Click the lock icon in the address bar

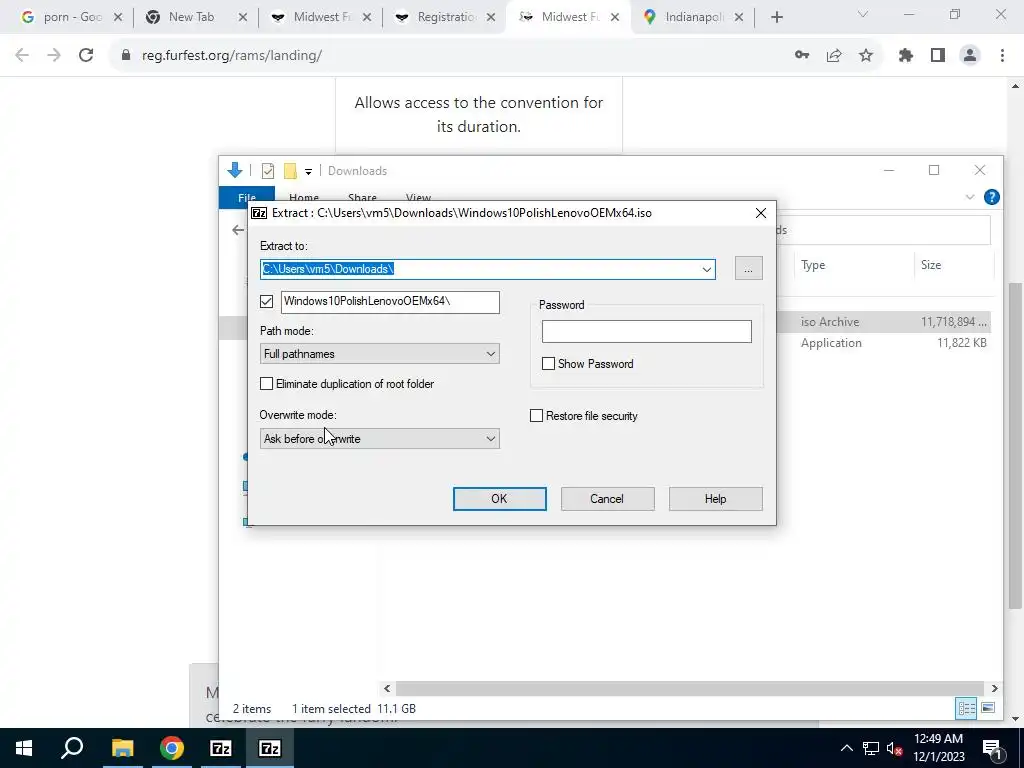click(126, 56)
